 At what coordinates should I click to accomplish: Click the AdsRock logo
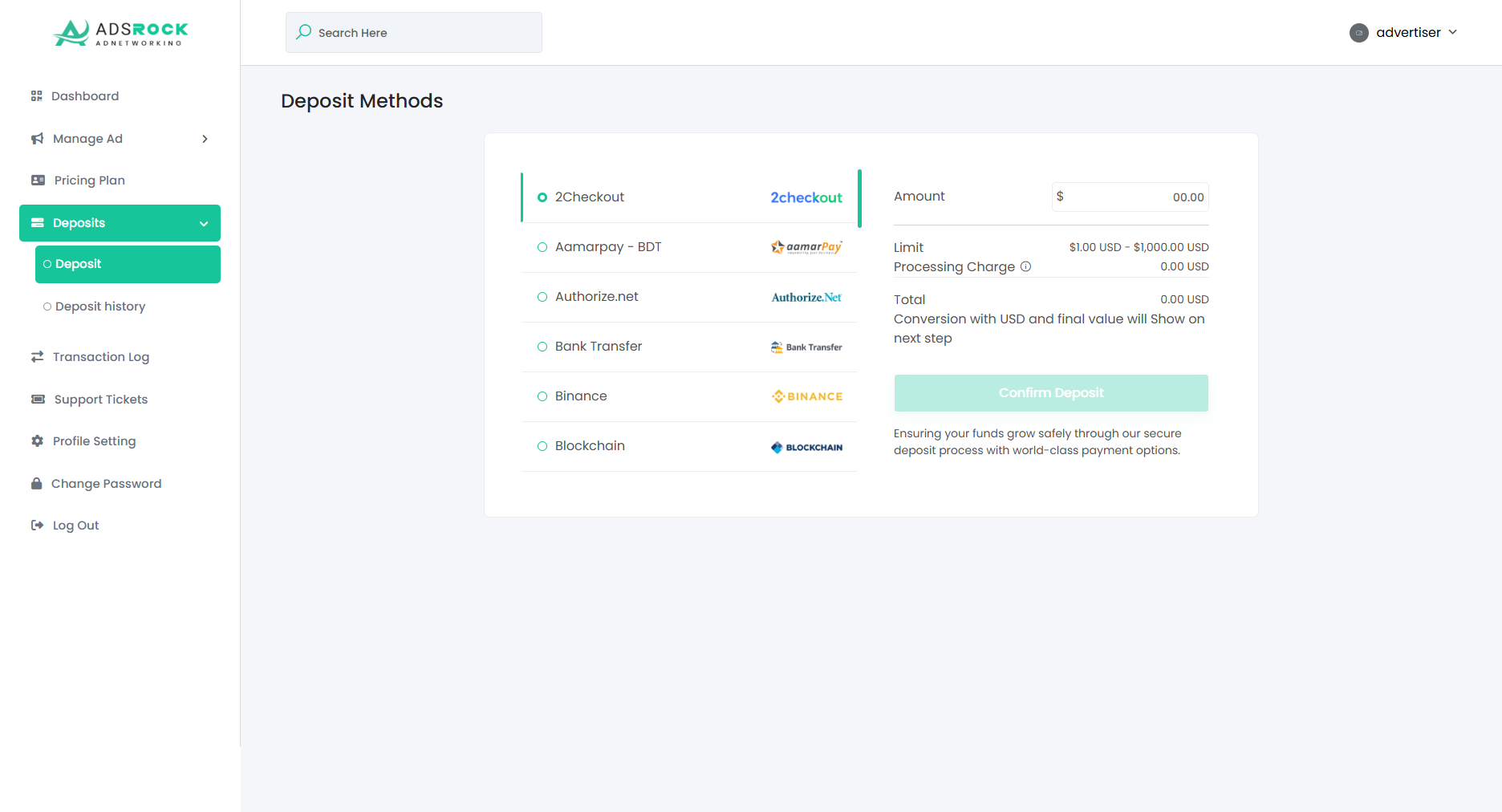coord(119,33)
